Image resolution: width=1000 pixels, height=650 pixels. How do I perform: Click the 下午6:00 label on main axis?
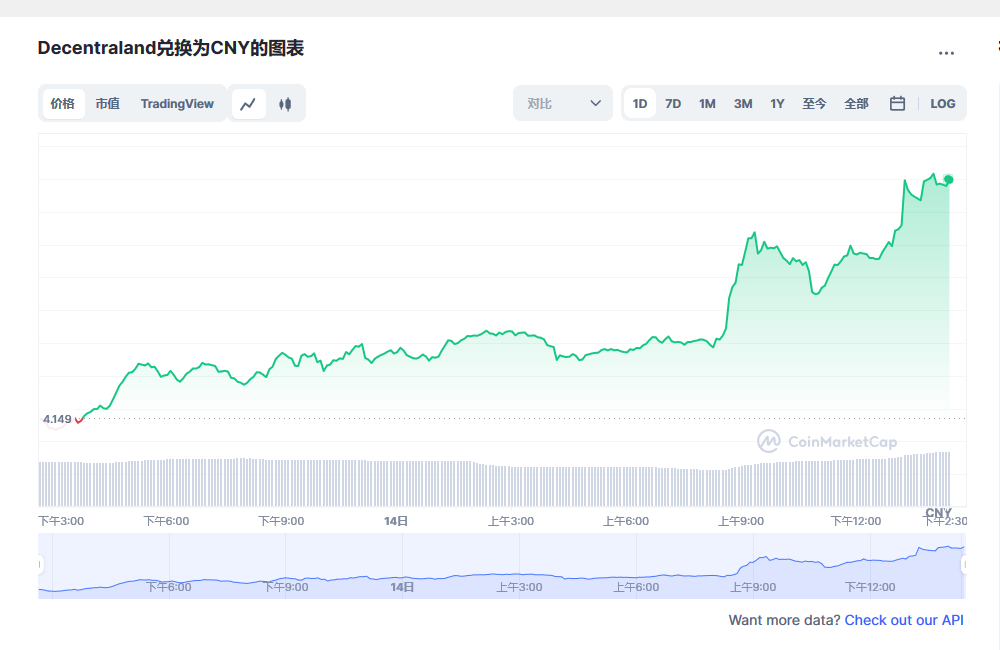click(166, 521)
